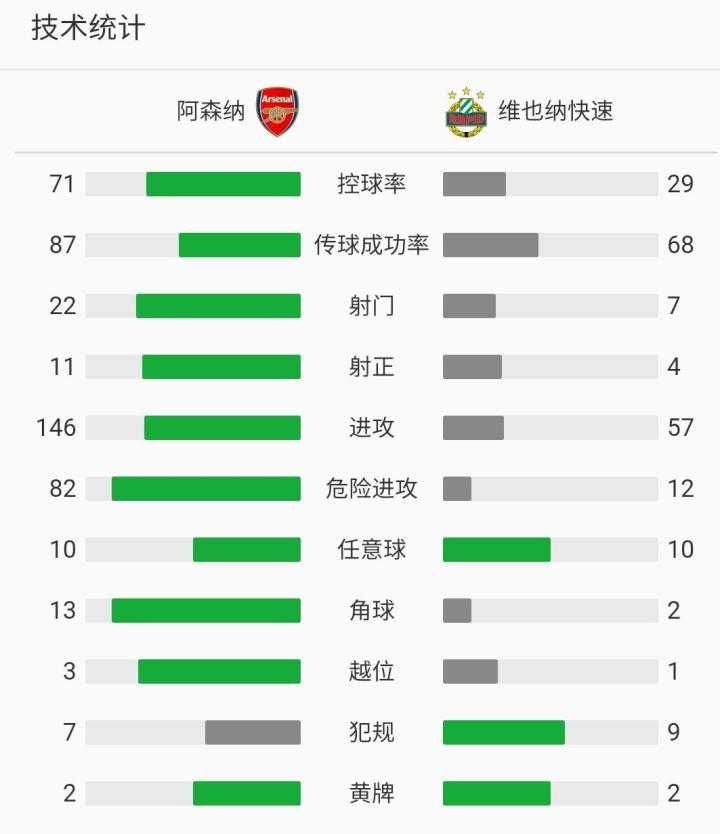The height and width of the screenshot is (834, 720).
Task: Click Rapid Wien's green 任意球 bar
Action: pos(496,550)
